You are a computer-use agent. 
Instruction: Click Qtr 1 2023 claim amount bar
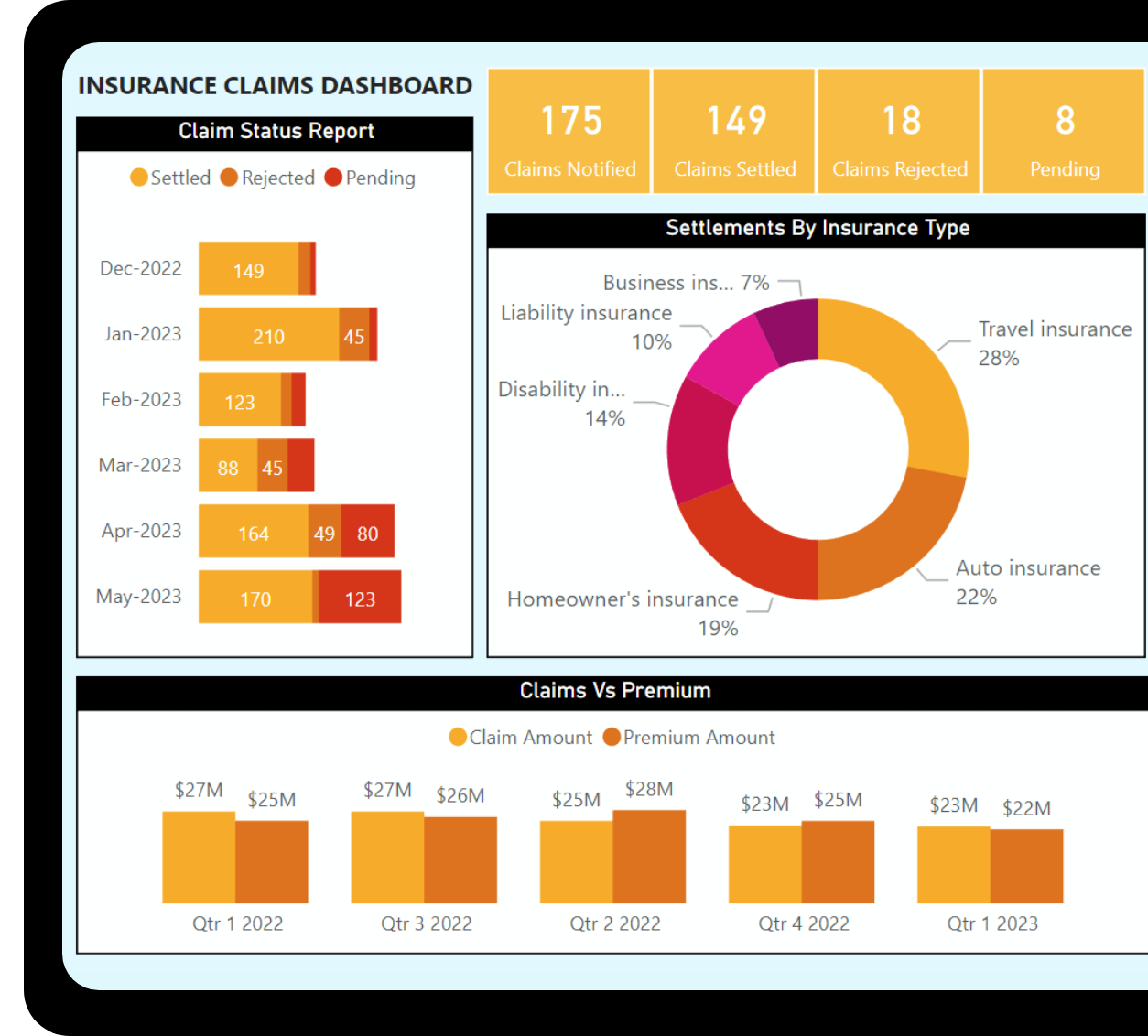coord(953,865)
